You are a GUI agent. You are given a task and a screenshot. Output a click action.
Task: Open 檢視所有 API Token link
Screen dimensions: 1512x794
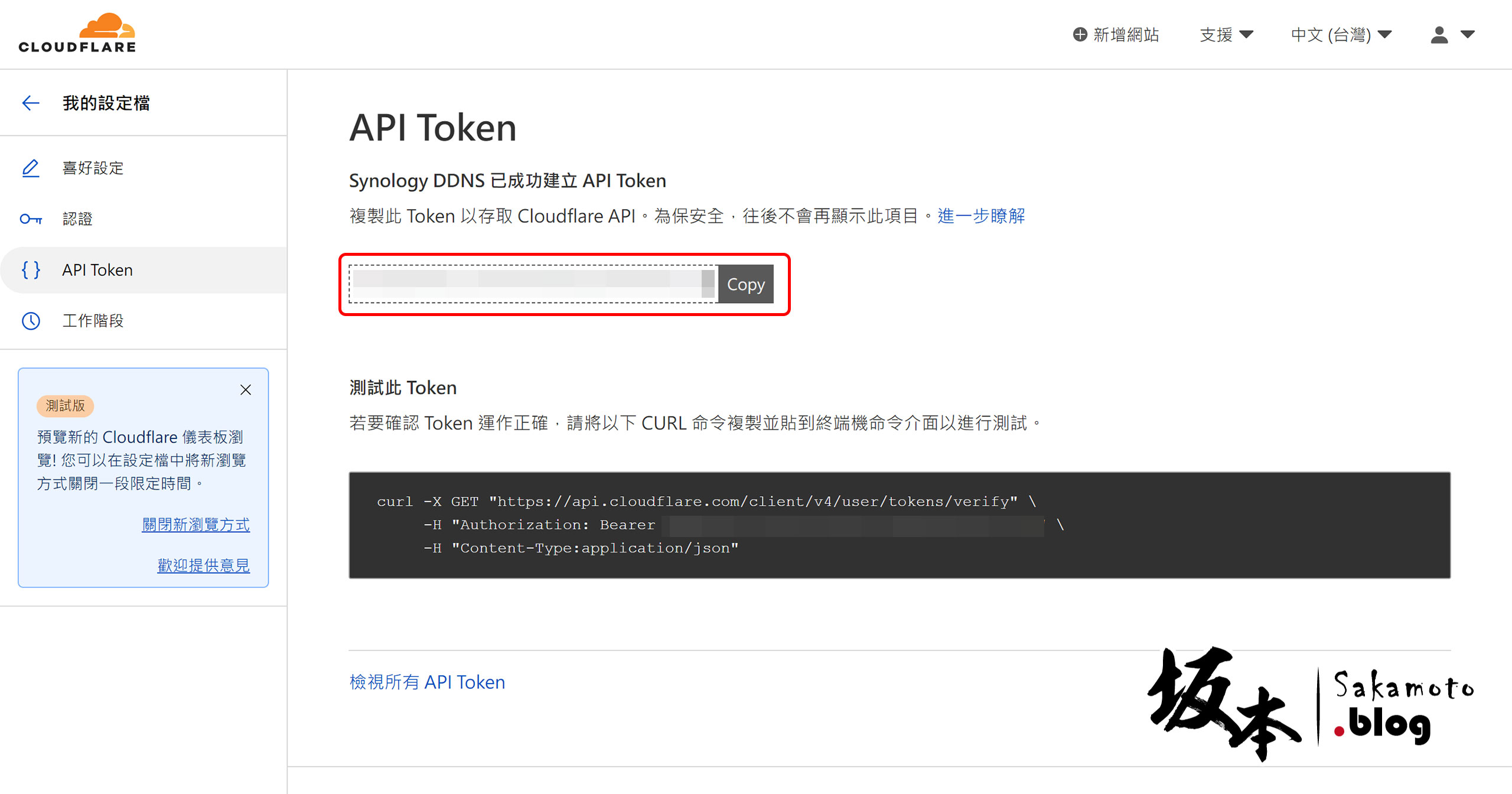427,682
